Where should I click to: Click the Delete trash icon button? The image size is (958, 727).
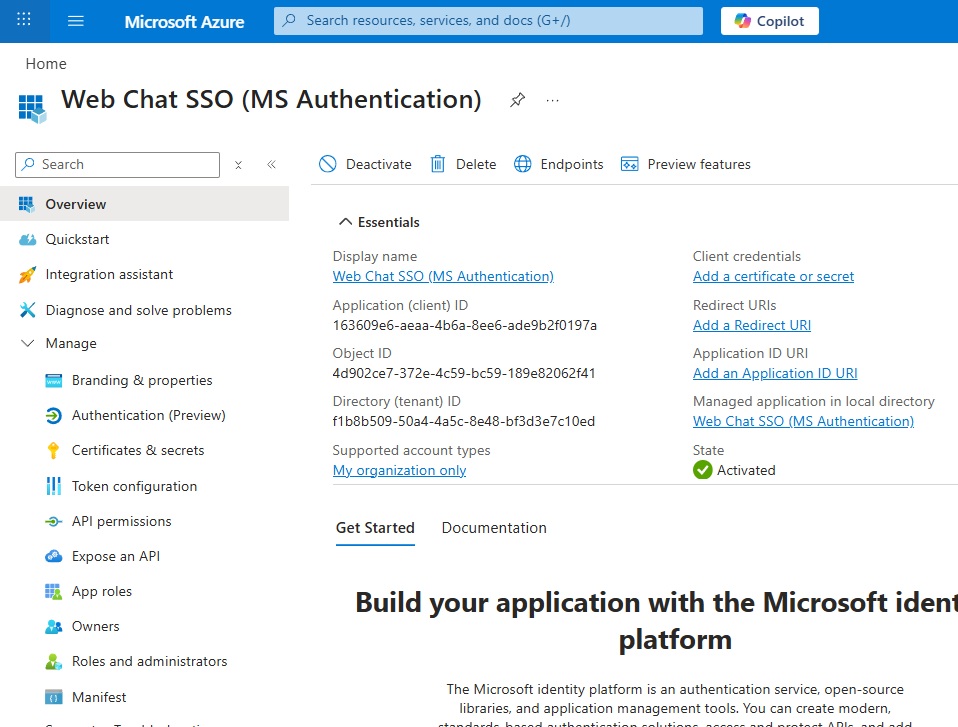click(x=438, y=164)
